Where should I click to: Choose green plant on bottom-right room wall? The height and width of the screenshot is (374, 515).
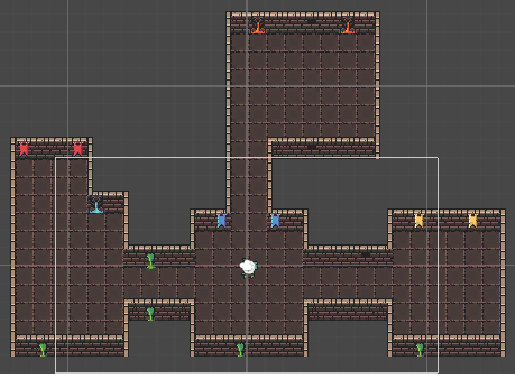(420, 350)
